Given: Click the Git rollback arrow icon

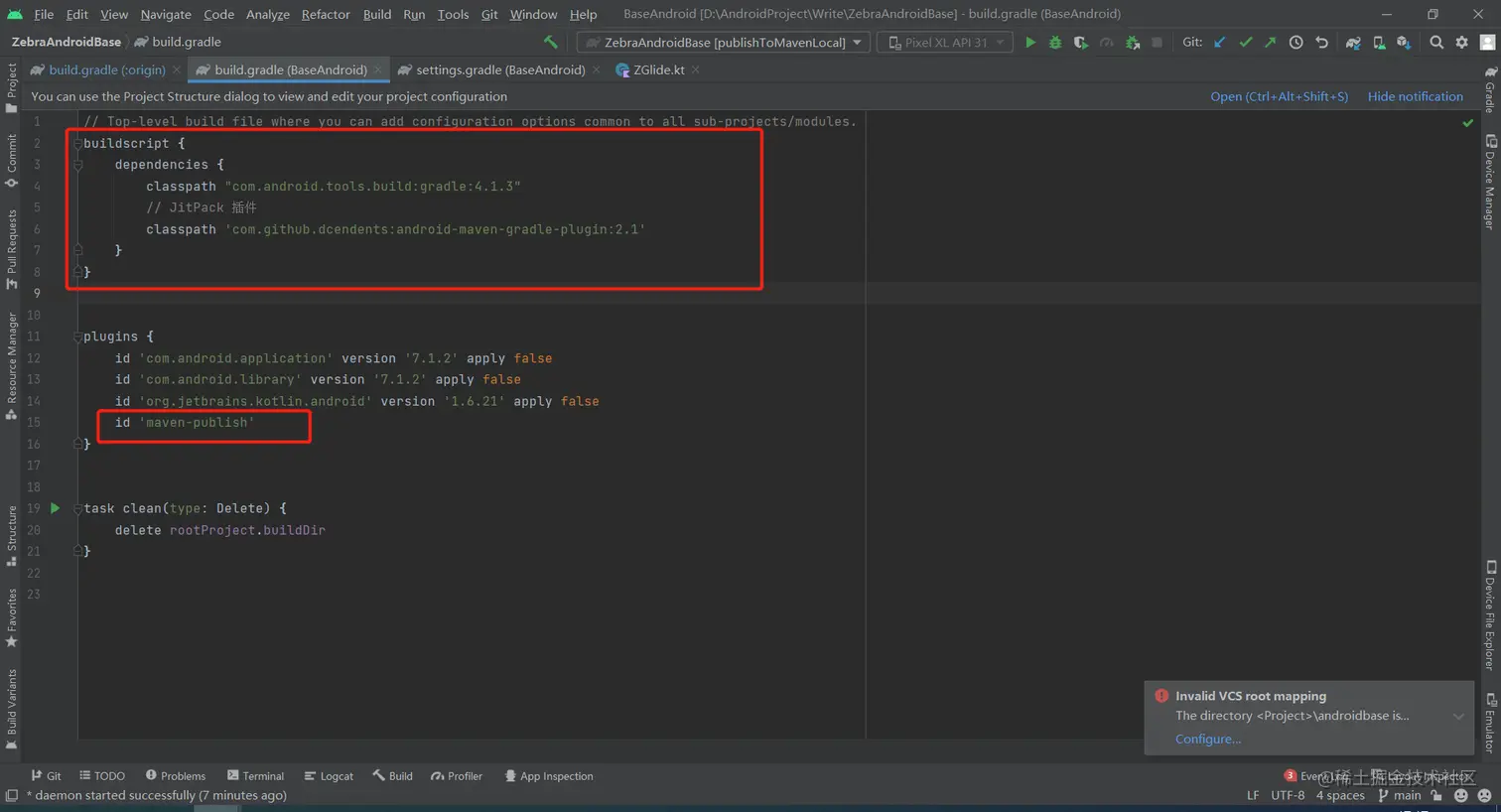Looking at the screenshot, I should [1321, 43].
